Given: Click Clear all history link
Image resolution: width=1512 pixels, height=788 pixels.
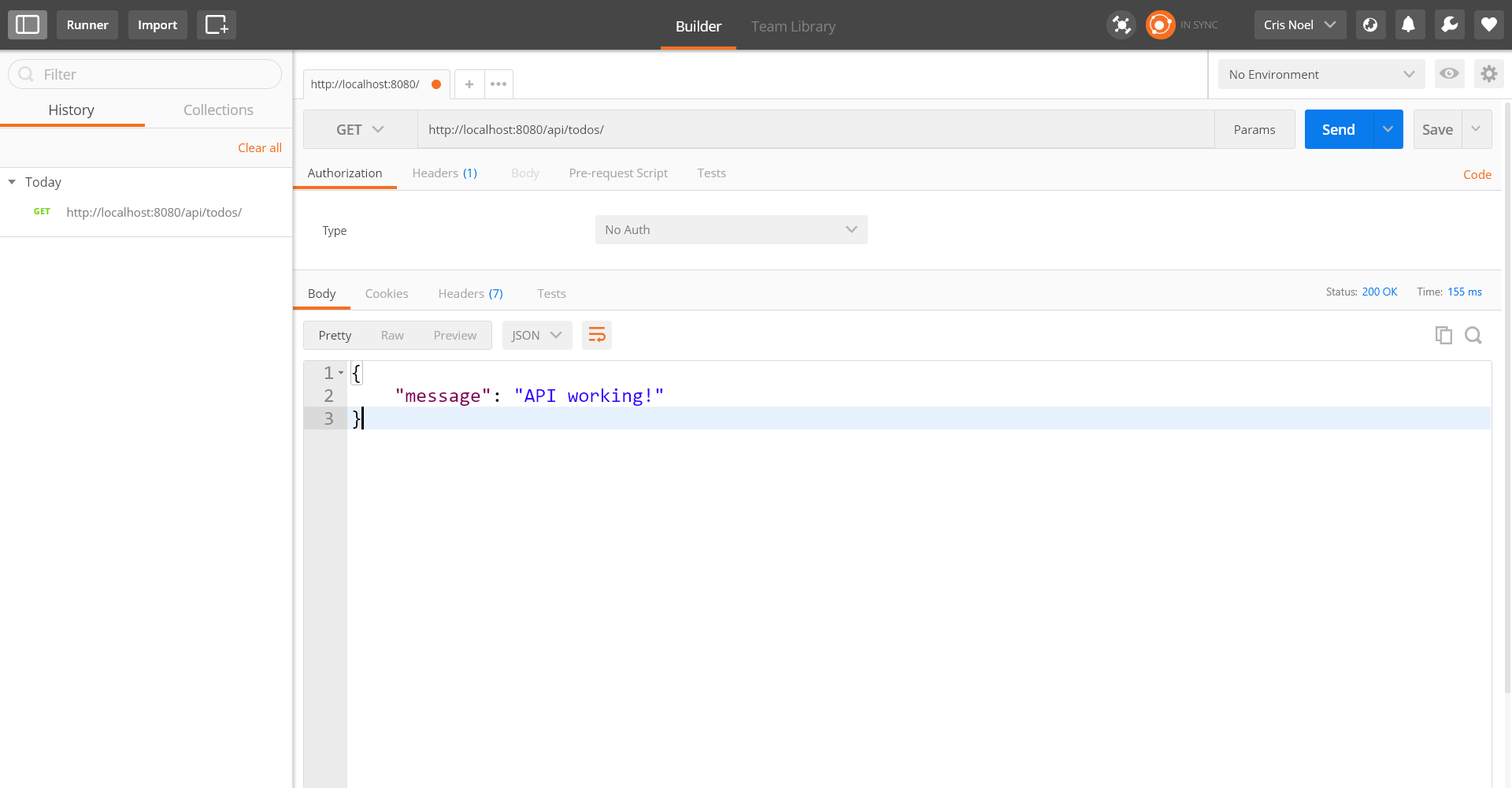Looking at the screenshot, I should coord(260,148).
